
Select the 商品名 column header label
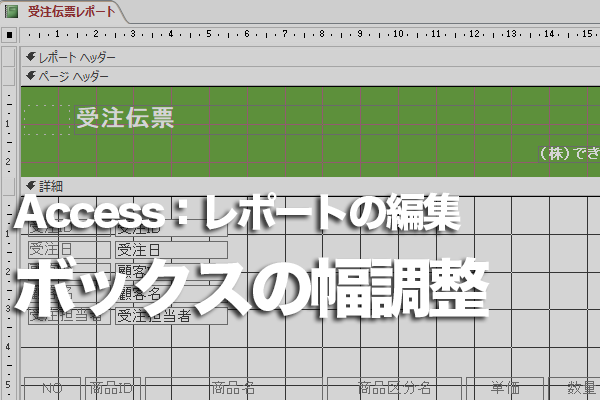click(x=233, y=389)
